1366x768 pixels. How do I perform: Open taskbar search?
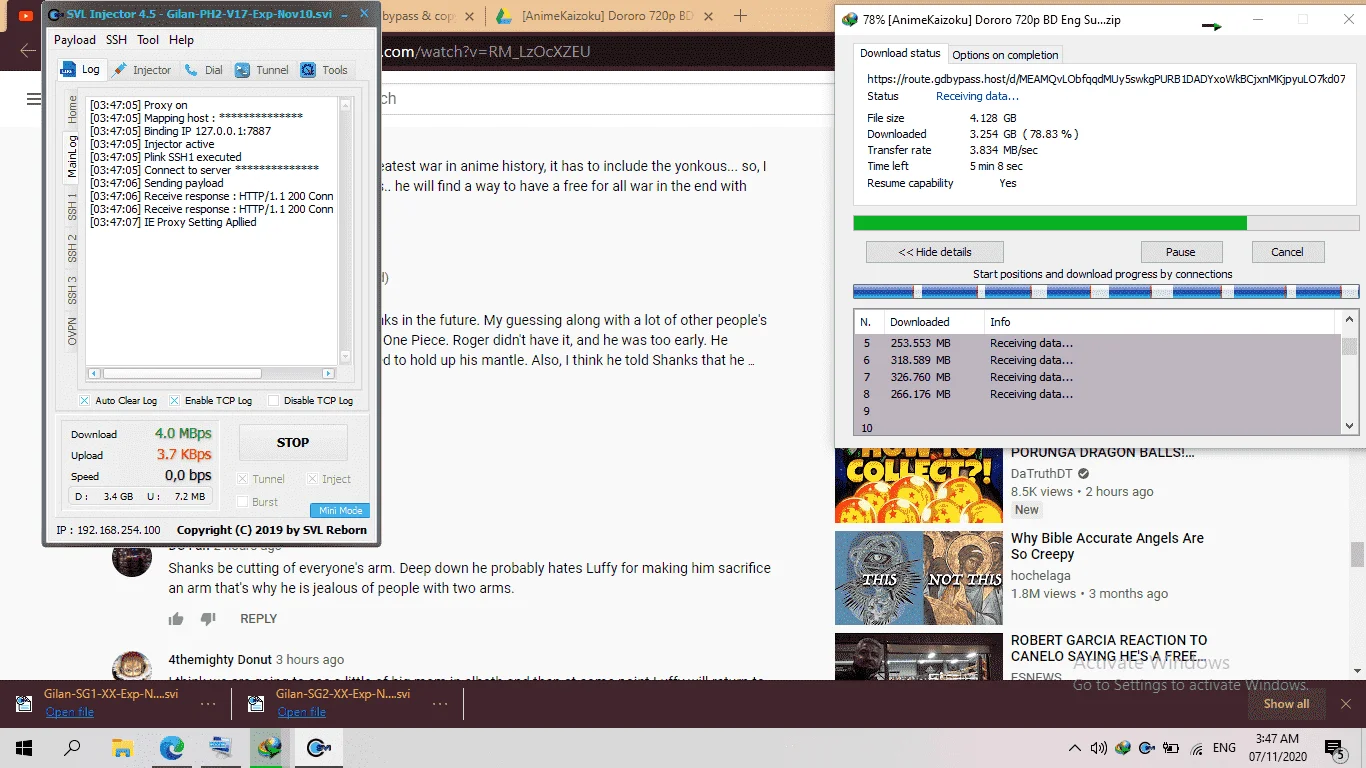click(72, 748)
